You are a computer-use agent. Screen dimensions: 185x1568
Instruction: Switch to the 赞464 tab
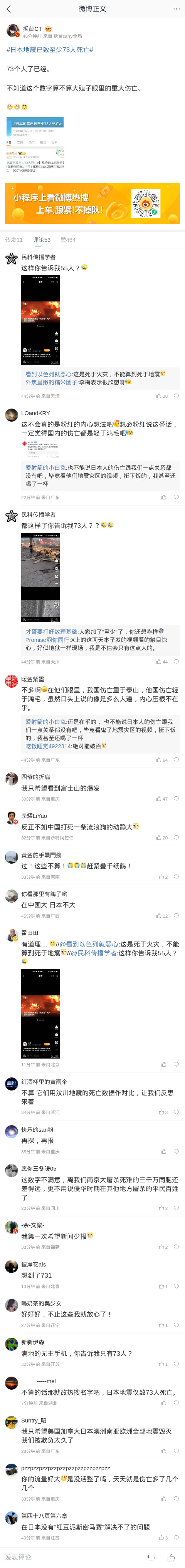(68, 240)
